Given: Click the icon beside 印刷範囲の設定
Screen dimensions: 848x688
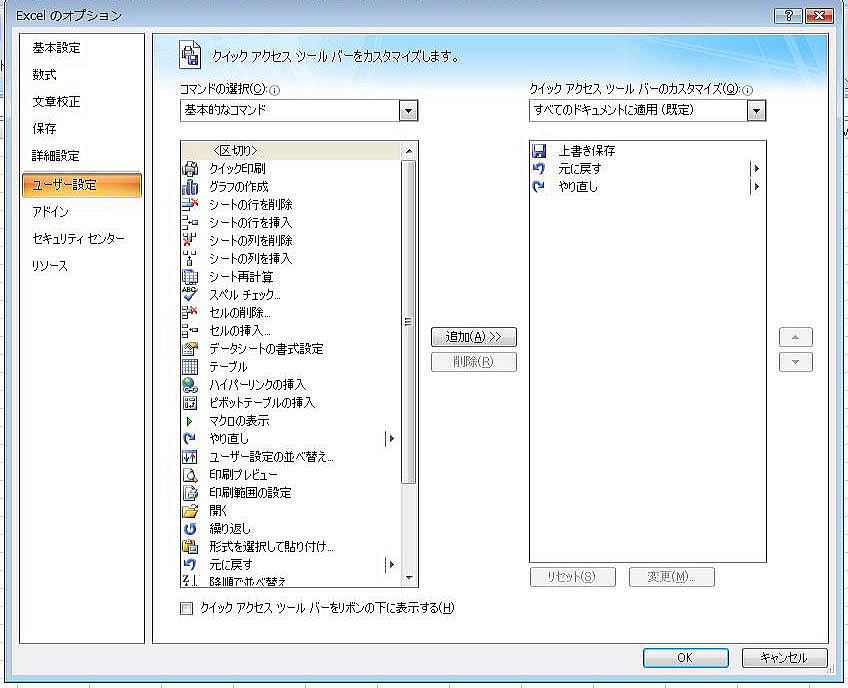Looking at the screenshot, I should point(190,493).
